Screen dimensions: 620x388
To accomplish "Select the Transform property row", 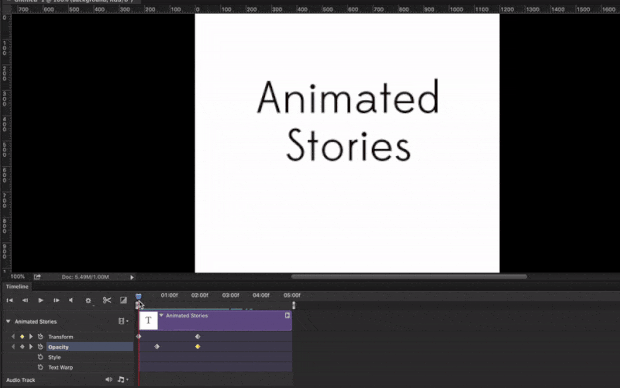I will [60, 337].
